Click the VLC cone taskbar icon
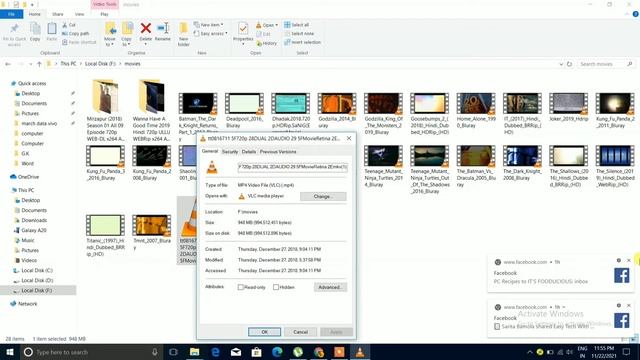Screen dimensions: 640x360 pyautogui.click(x=360, y=352)
